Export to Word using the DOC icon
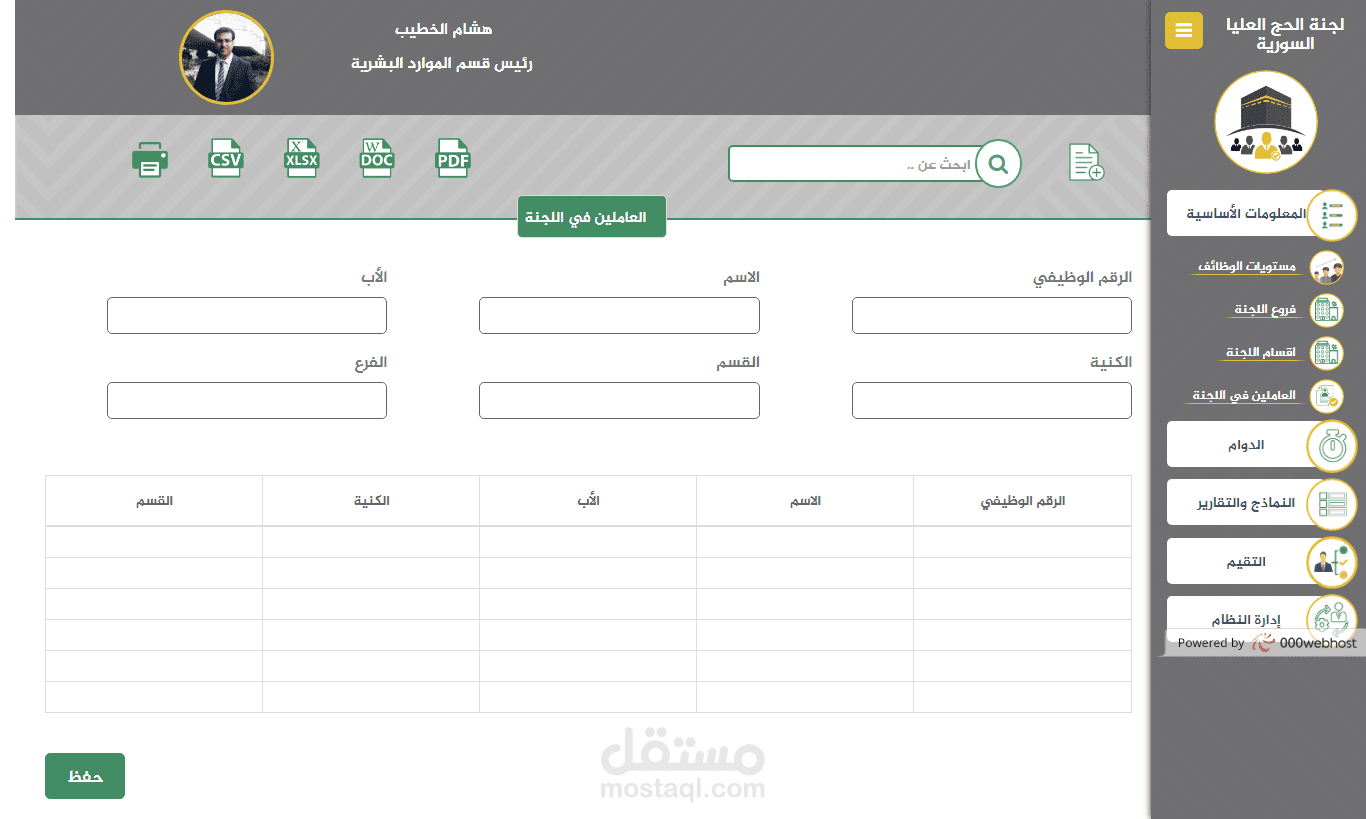 pyautogui.click(x=377, y=158)
